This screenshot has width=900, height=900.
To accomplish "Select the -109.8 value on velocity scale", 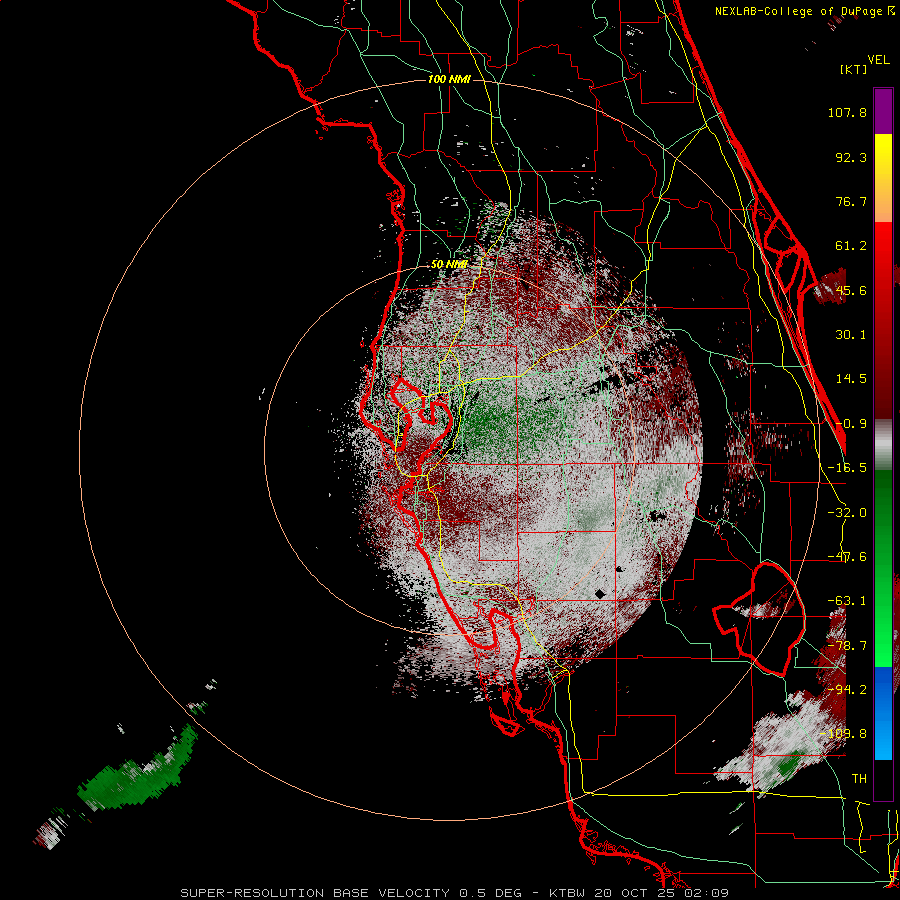I will pyautogui.click(x=844, y=734).
